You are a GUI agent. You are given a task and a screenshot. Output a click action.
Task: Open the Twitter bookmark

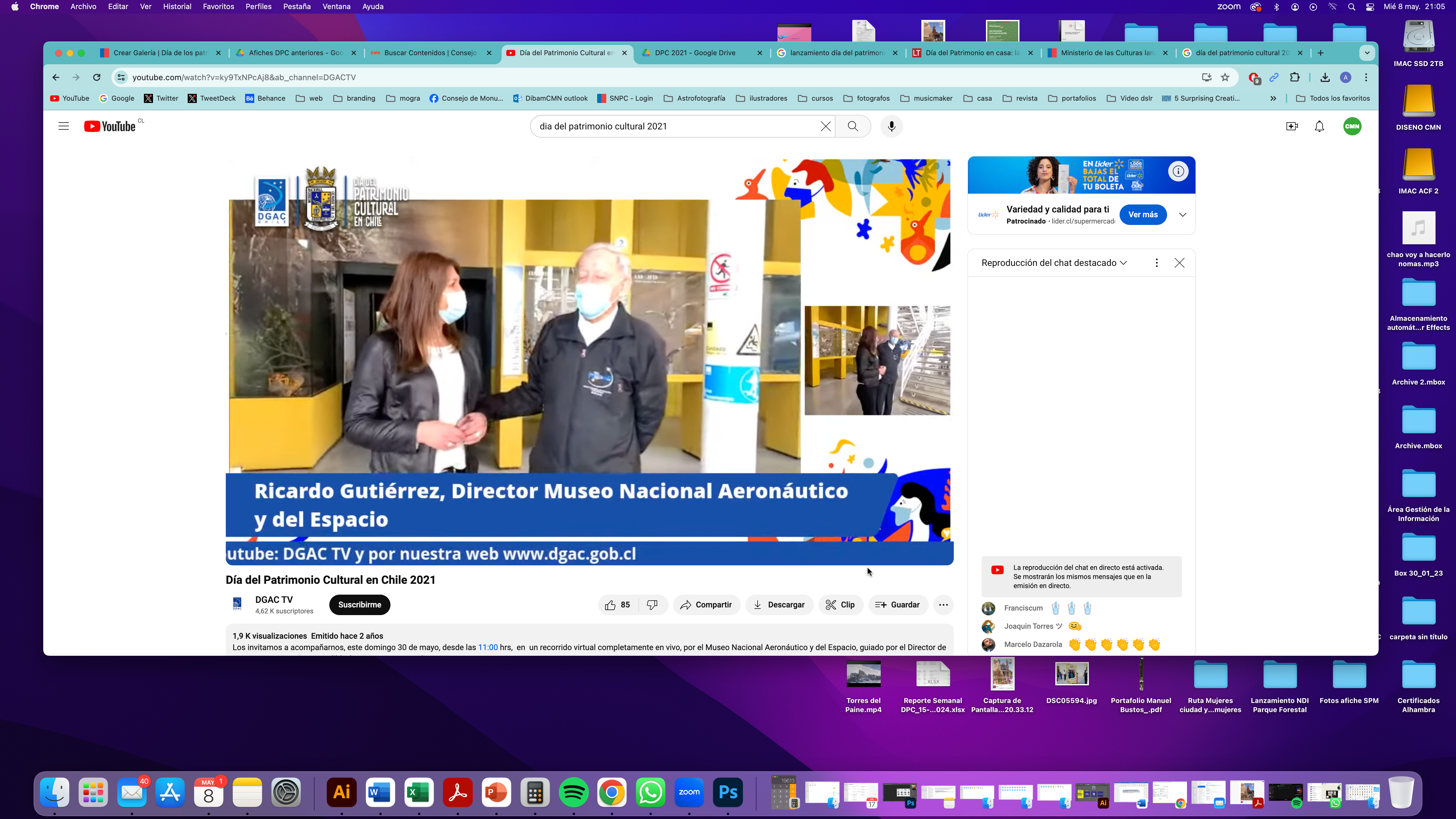pyautogui.click(x=161, y=98)
